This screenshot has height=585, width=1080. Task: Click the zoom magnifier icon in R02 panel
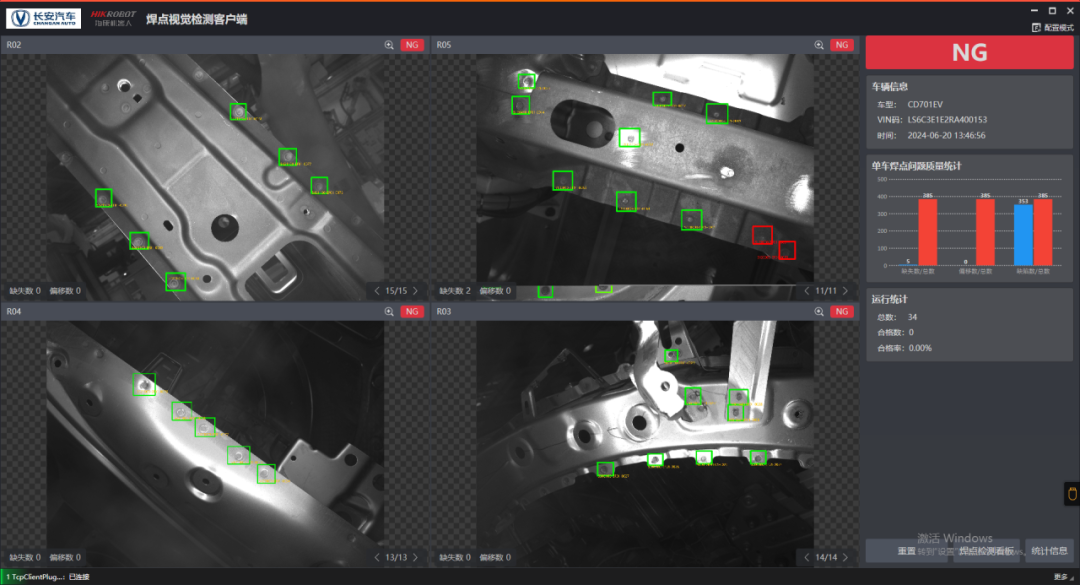pyautogui.click(x=389, y=45)
